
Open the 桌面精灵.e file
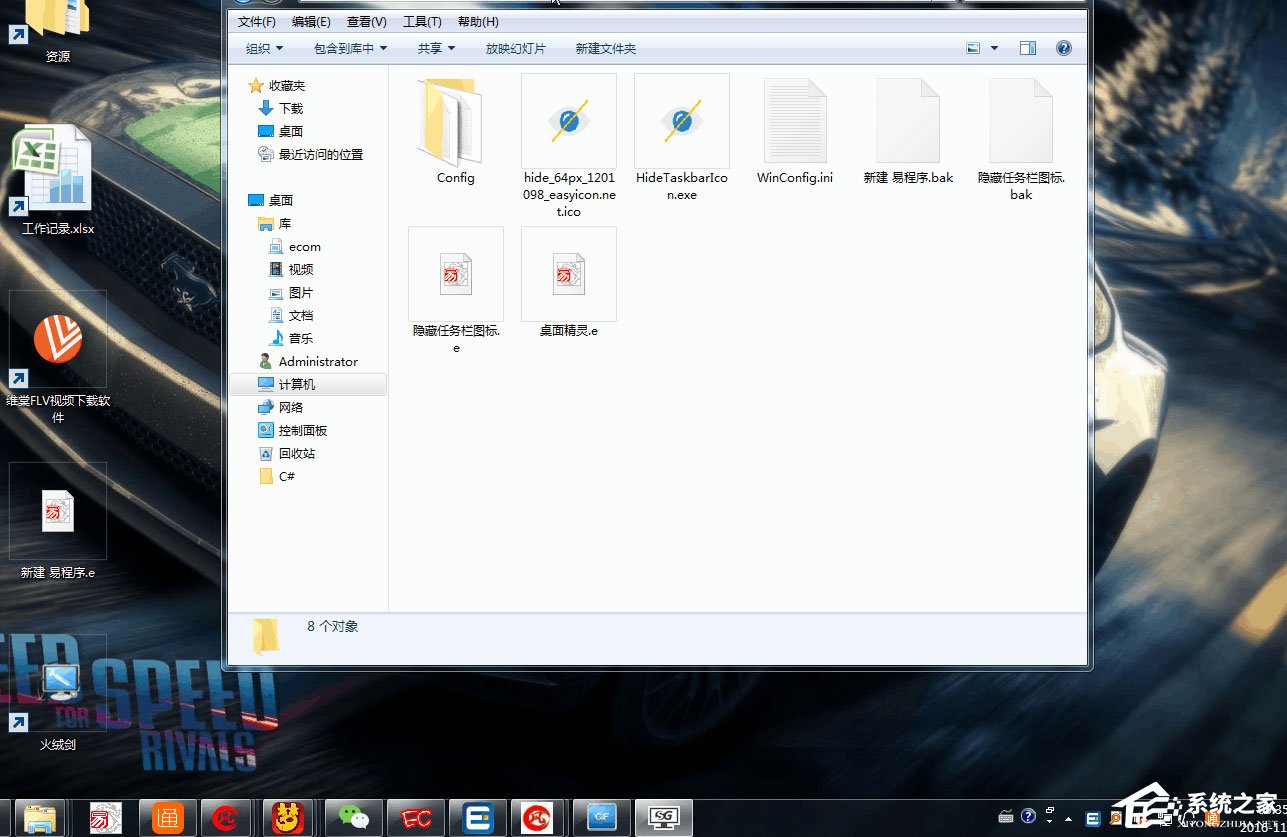click(x=568, y=273)
